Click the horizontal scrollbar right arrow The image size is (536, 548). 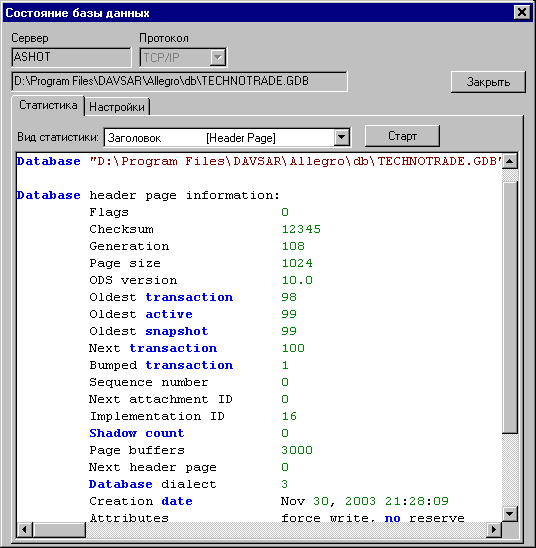point(494,529)
